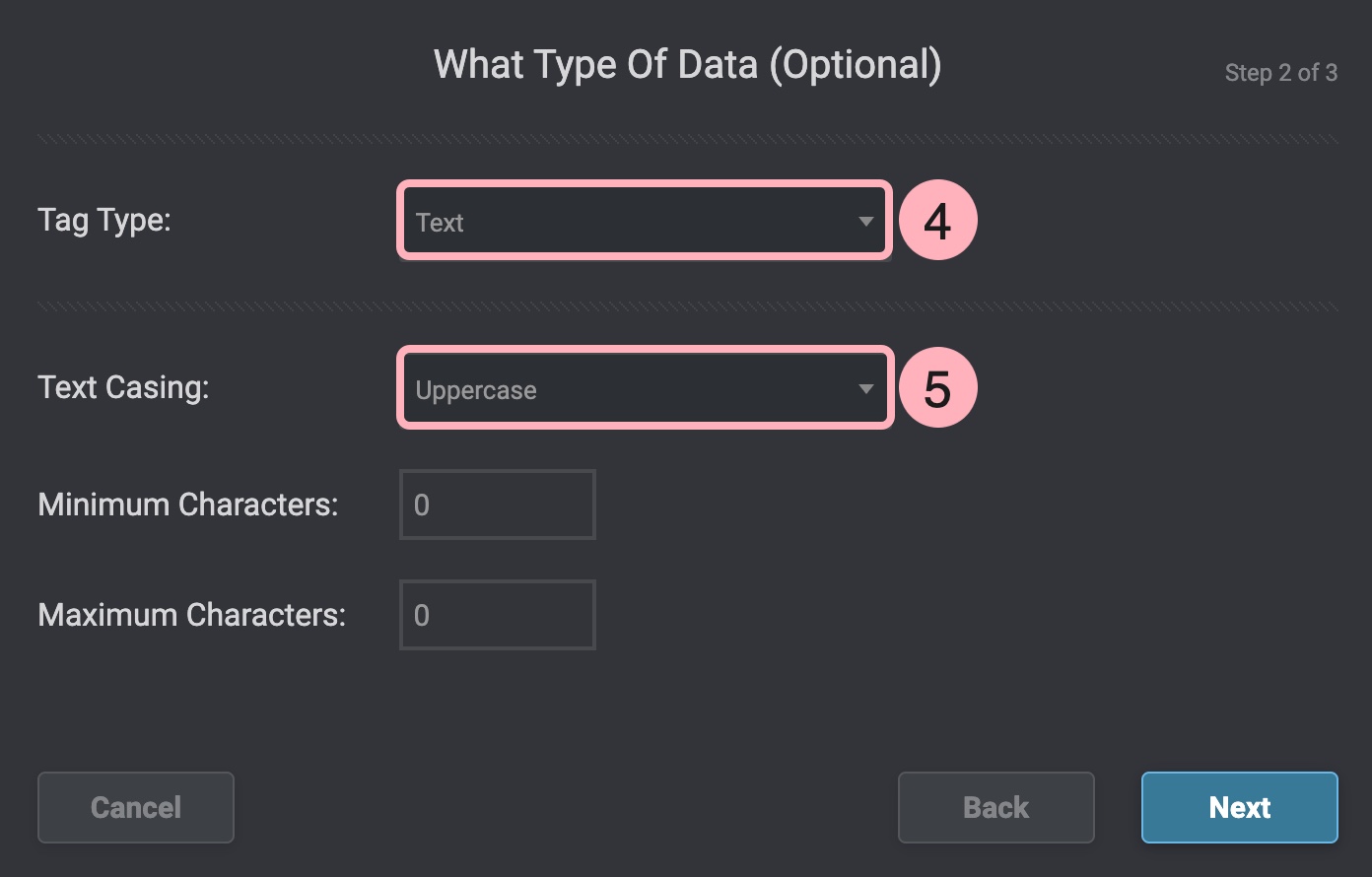1372x877 pixels.
Task: Click the '0' value in Maximum Characters
Action: pyautogui.click(x=422, y=615)
